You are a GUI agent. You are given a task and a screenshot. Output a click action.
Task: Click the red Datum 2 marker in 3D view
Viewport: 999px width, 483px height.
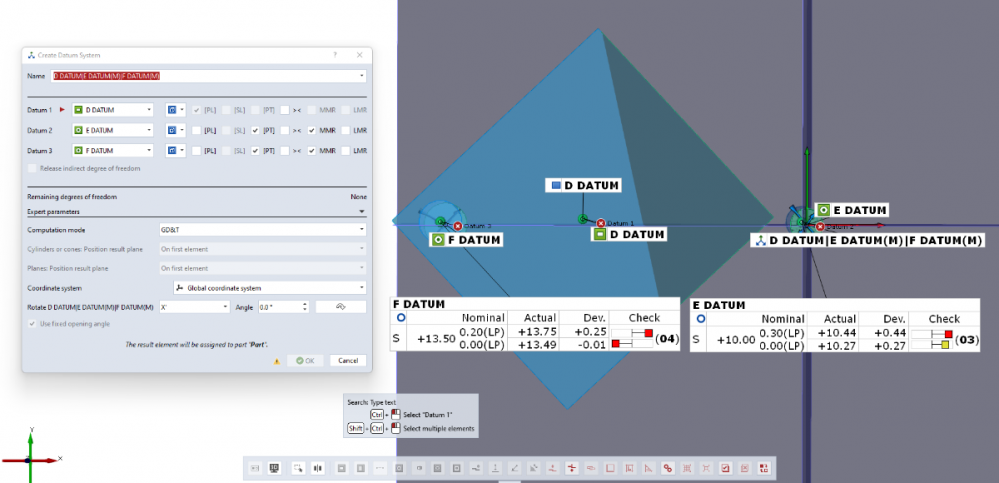[820, 226]
